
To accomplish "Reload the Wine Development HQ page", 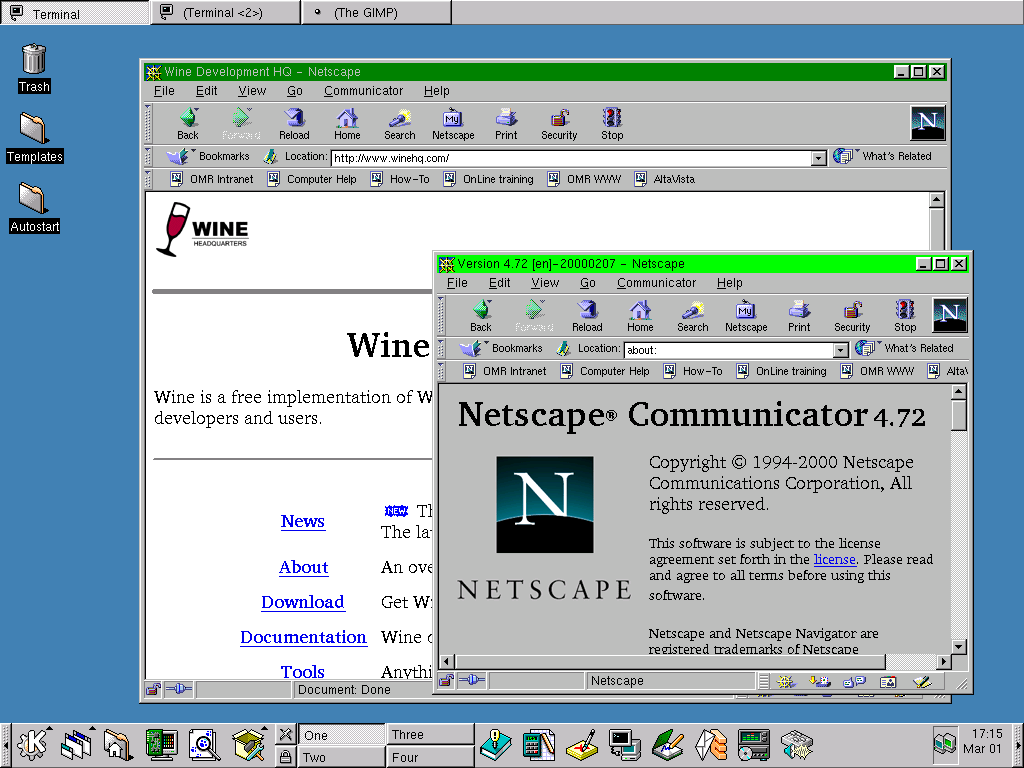I will (x=294, y=123).
